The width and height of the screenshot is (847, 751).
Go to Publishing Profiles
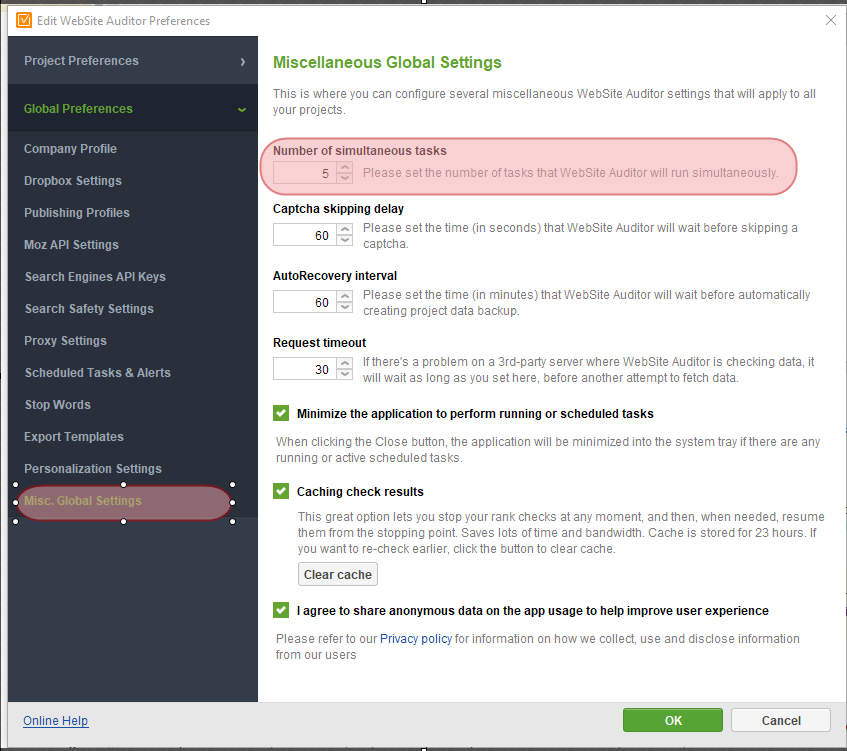(x=77, y=212)
